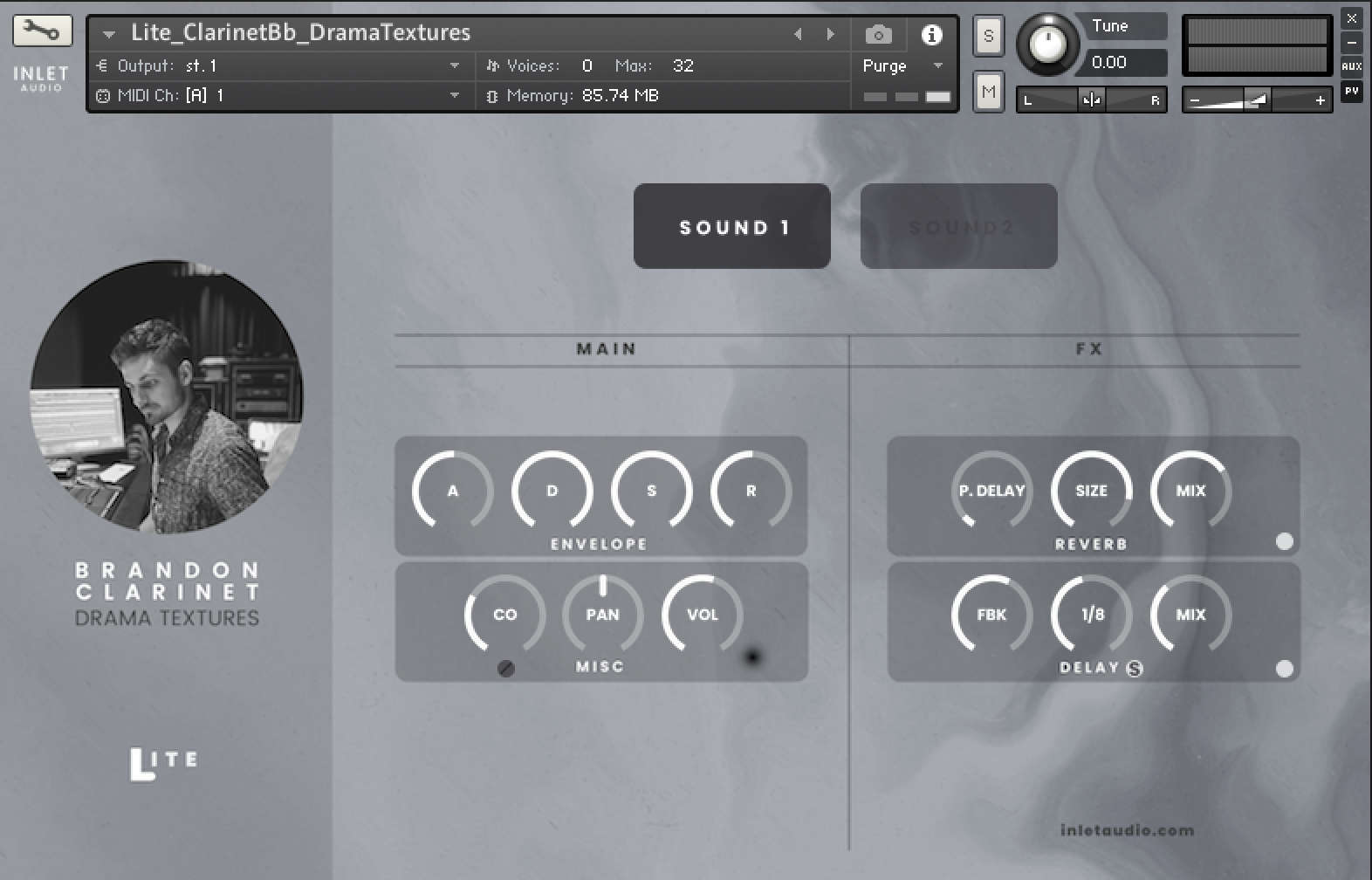The width and height of the screenshot is (1372, 880).
Task: Select the SOUND 2 tab
Action: 959,226
